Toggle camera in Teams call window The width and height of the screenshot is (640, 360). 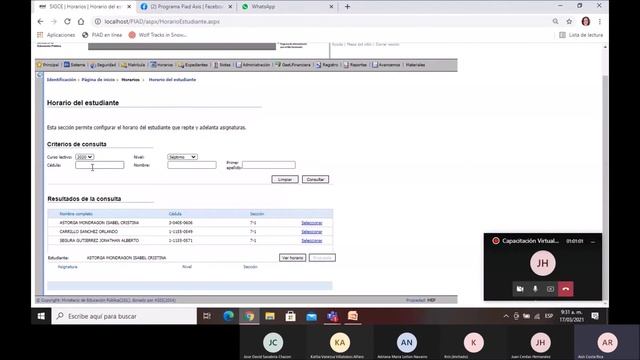[520, 289]
